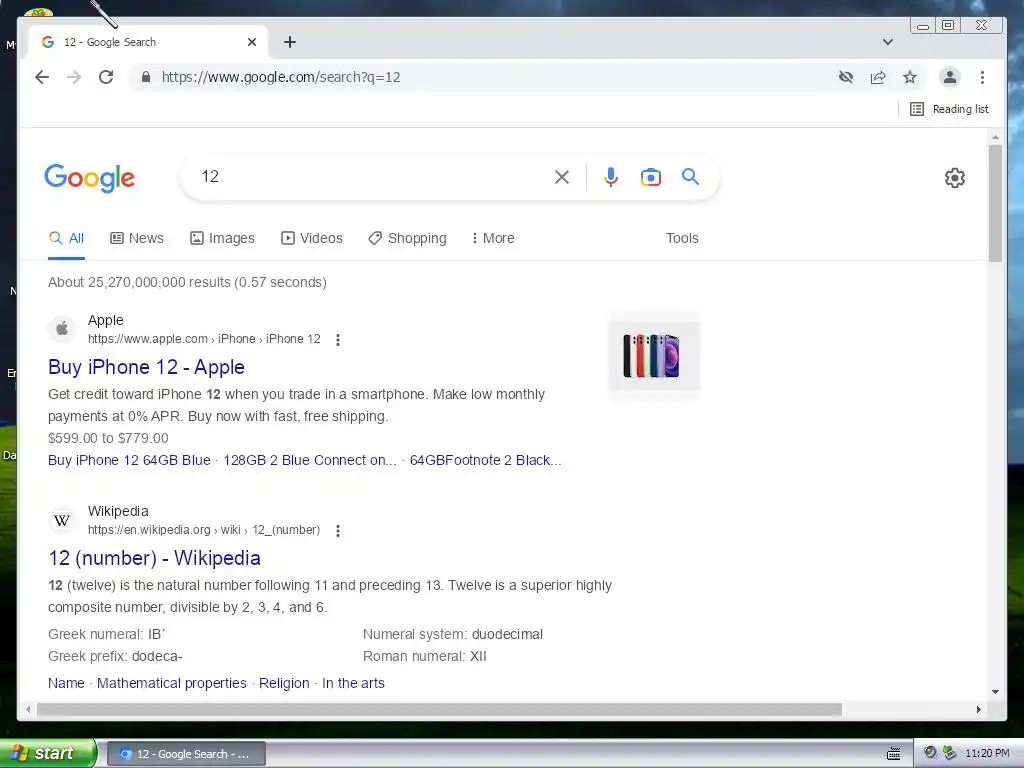Switch to the Images tab
Screen dimensions: 1024x768
[222, 238]
